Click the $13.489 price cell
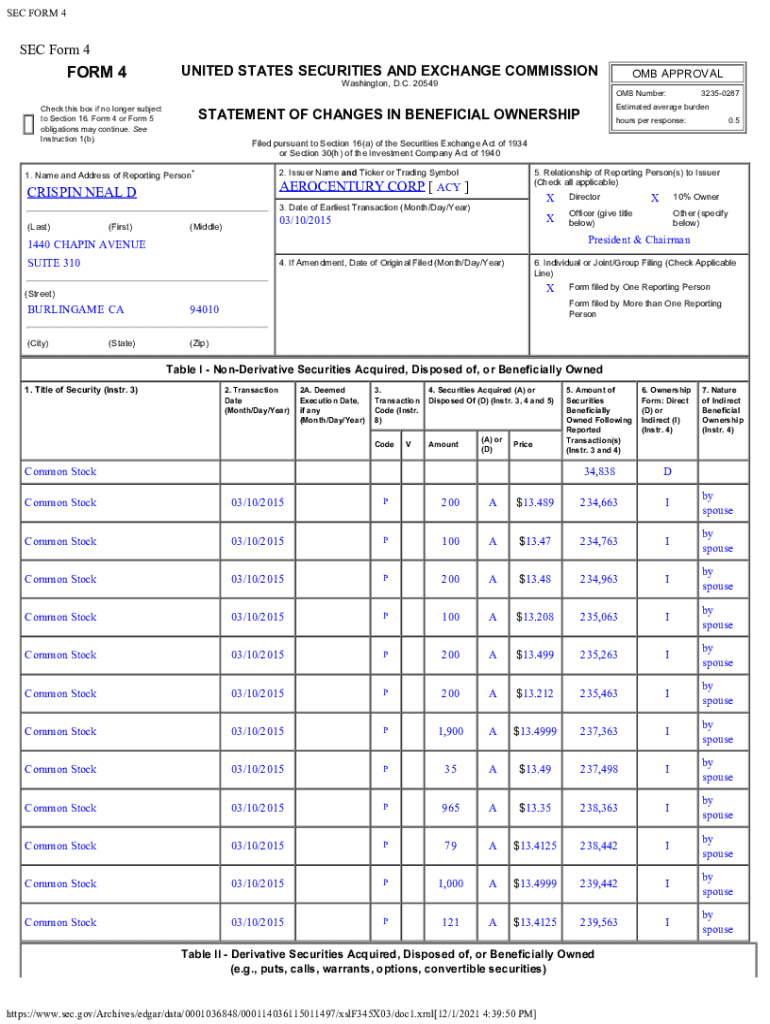This screenshot has height=1024, width=770. pyautogui.click(x=533, y=502)
